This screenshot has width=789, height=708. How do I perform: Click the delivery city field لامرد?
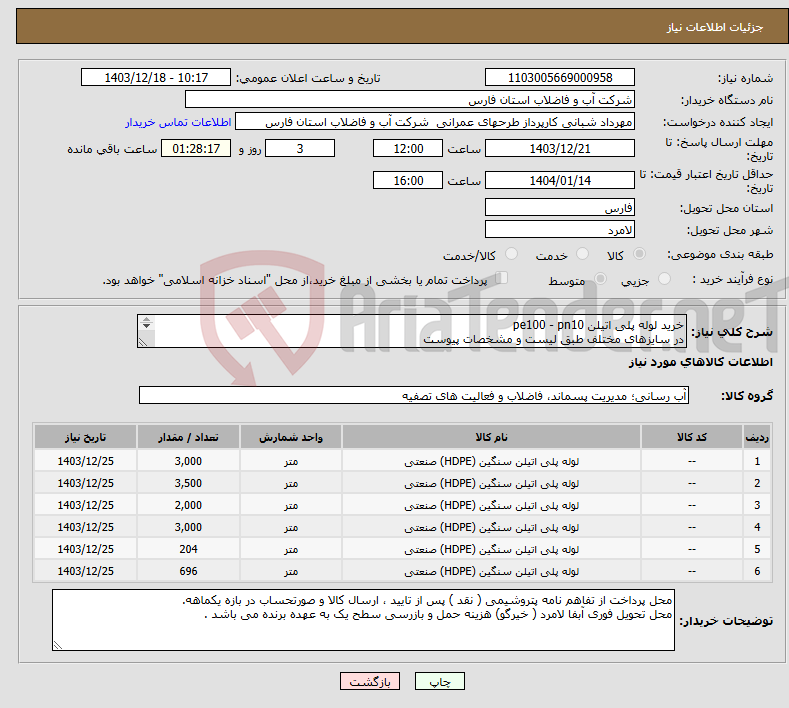(560, 229)
